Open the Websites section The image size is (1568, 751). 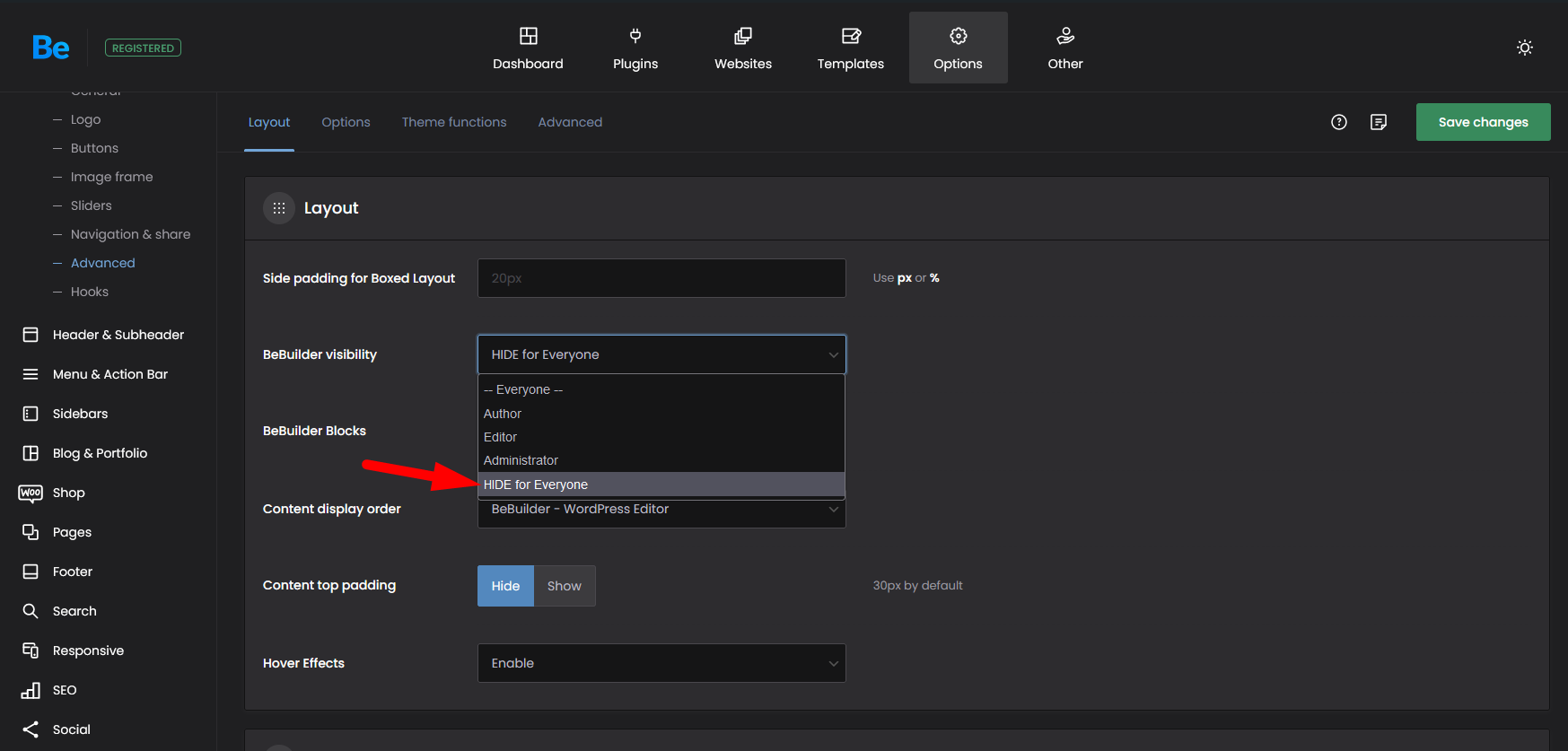[x=743, y=48]
